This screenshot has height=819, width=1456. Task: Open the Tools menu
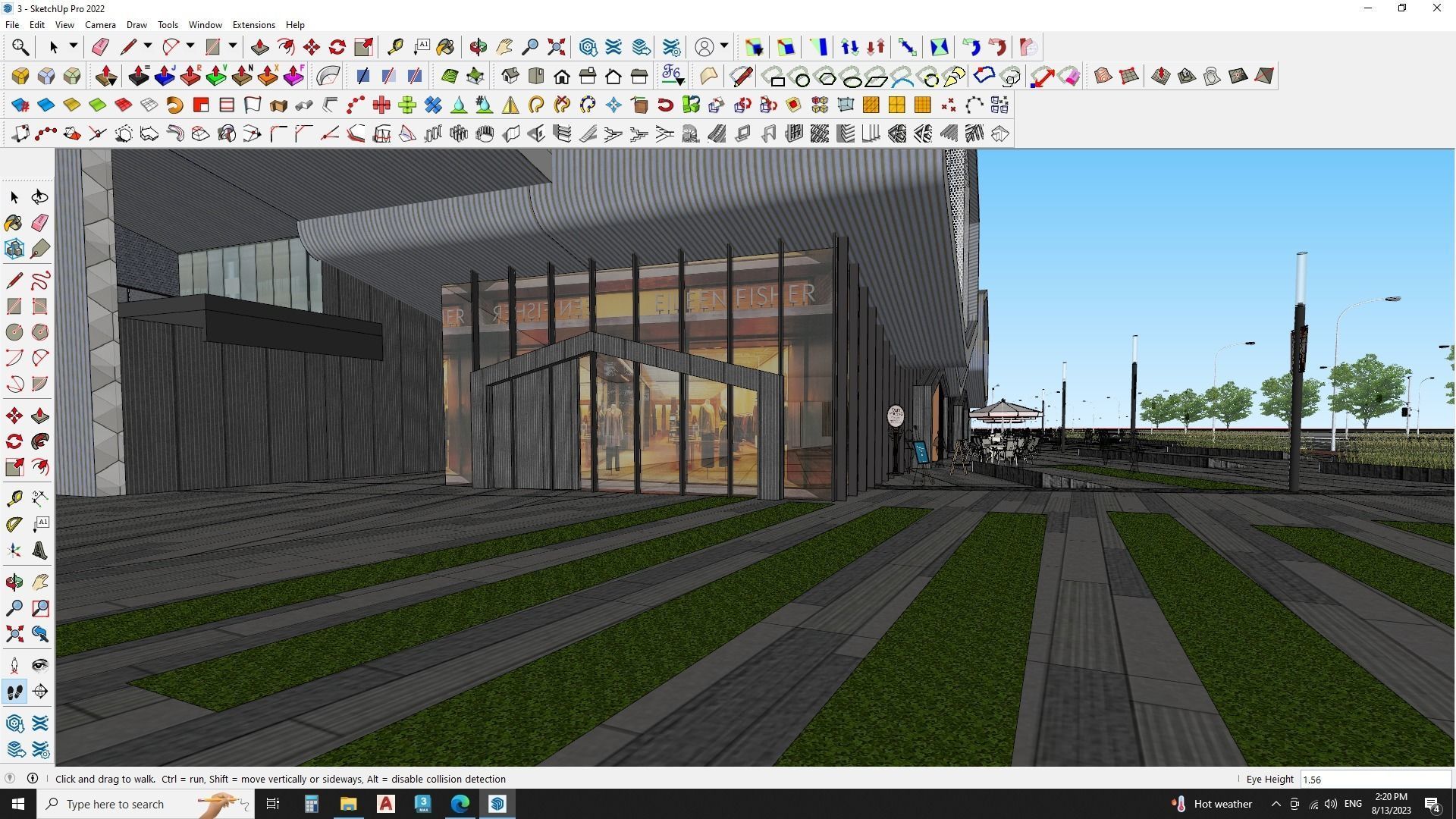click(168, 24)
